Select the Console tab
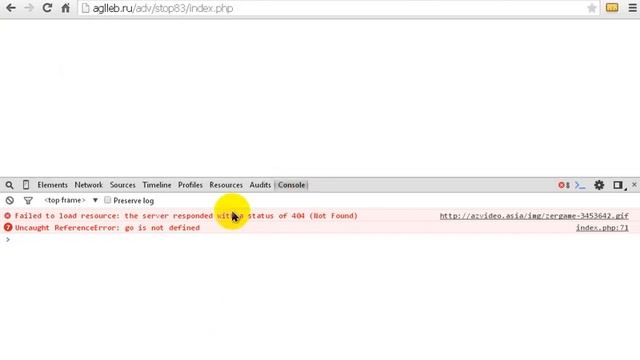 click(291, 185)
